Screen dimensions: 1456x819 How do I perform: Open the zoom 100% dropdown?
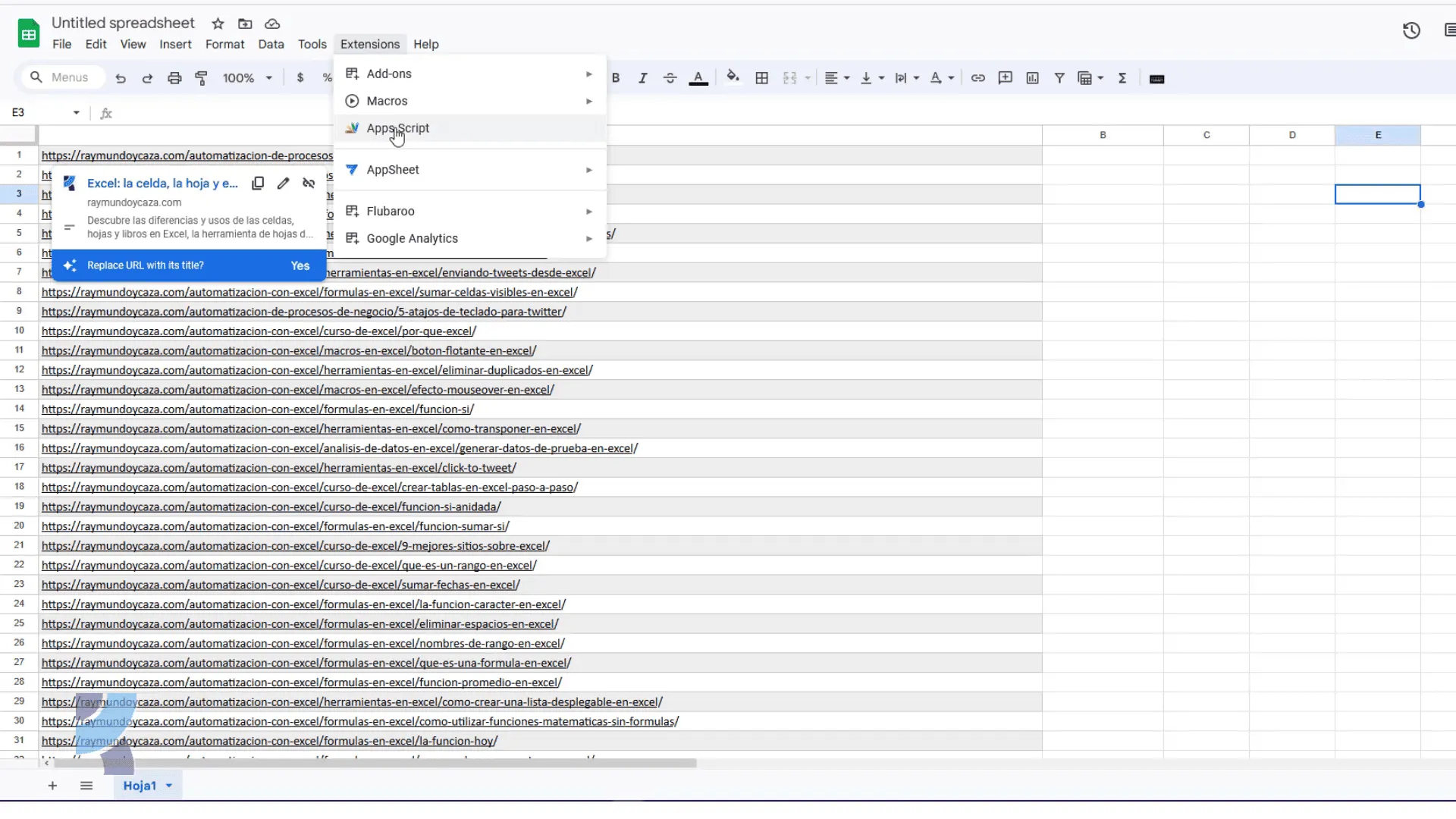(247, 78)
